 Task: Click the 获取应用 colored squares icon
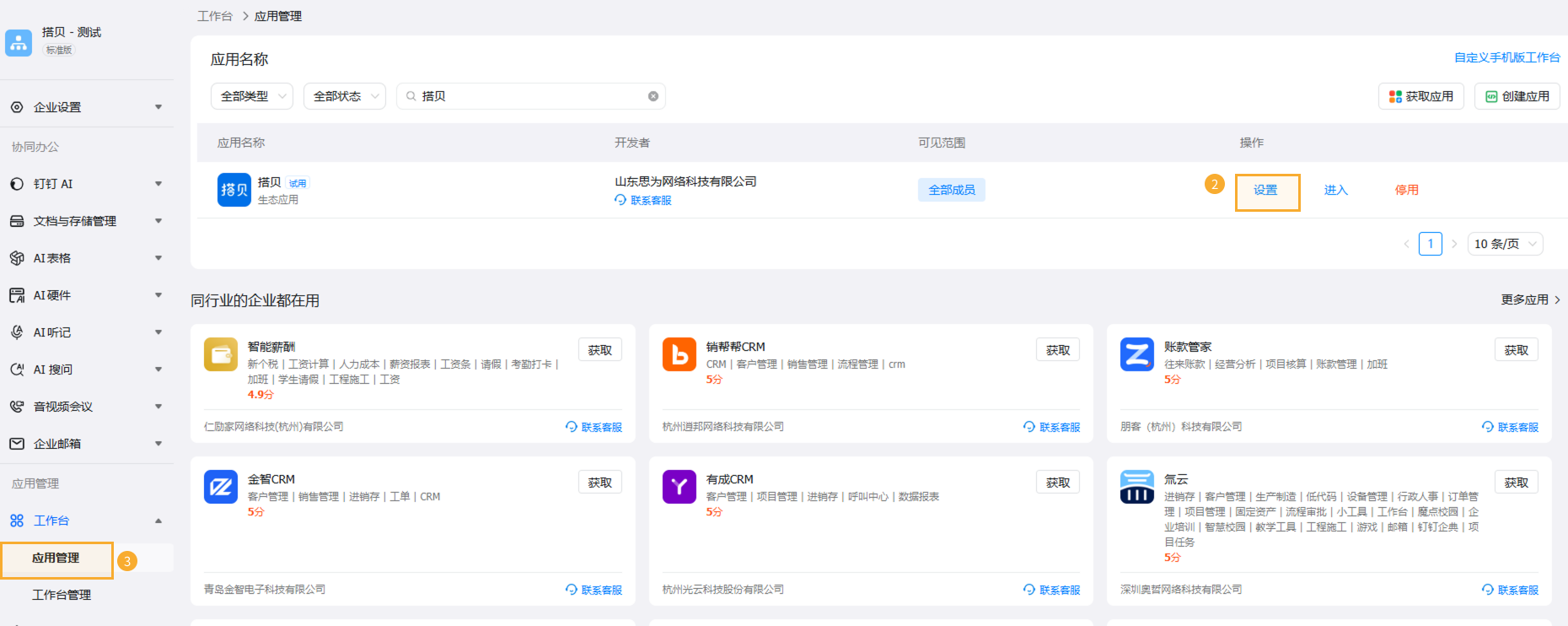click(1395, 96)
